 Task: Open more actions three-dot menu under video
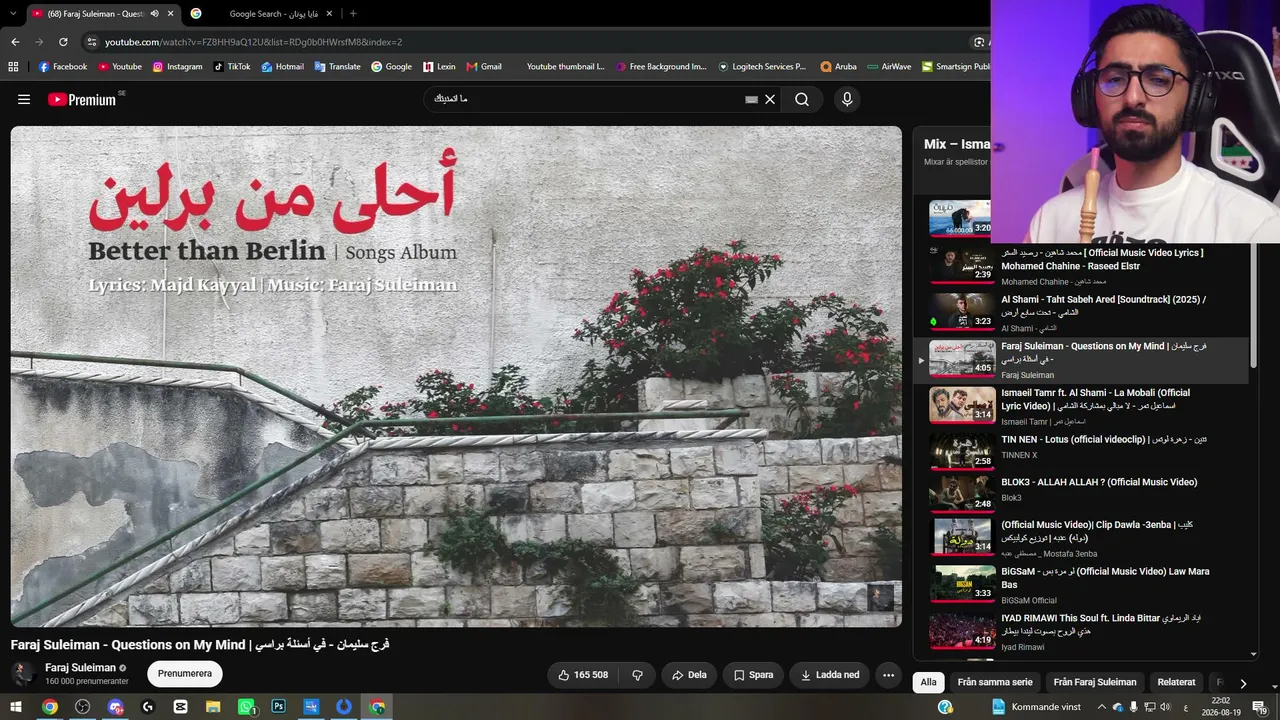[888, 675]
